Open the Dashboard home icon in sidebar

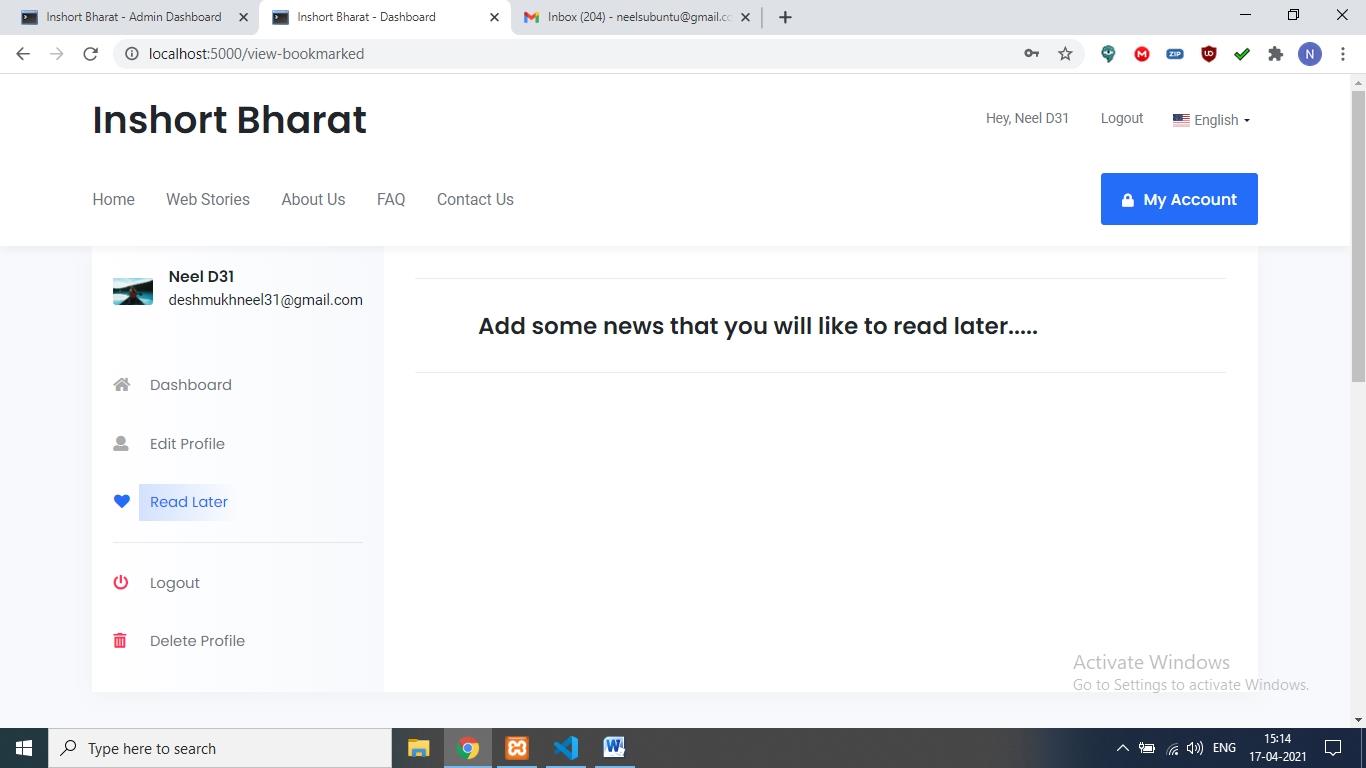click(x=121, y=385)
